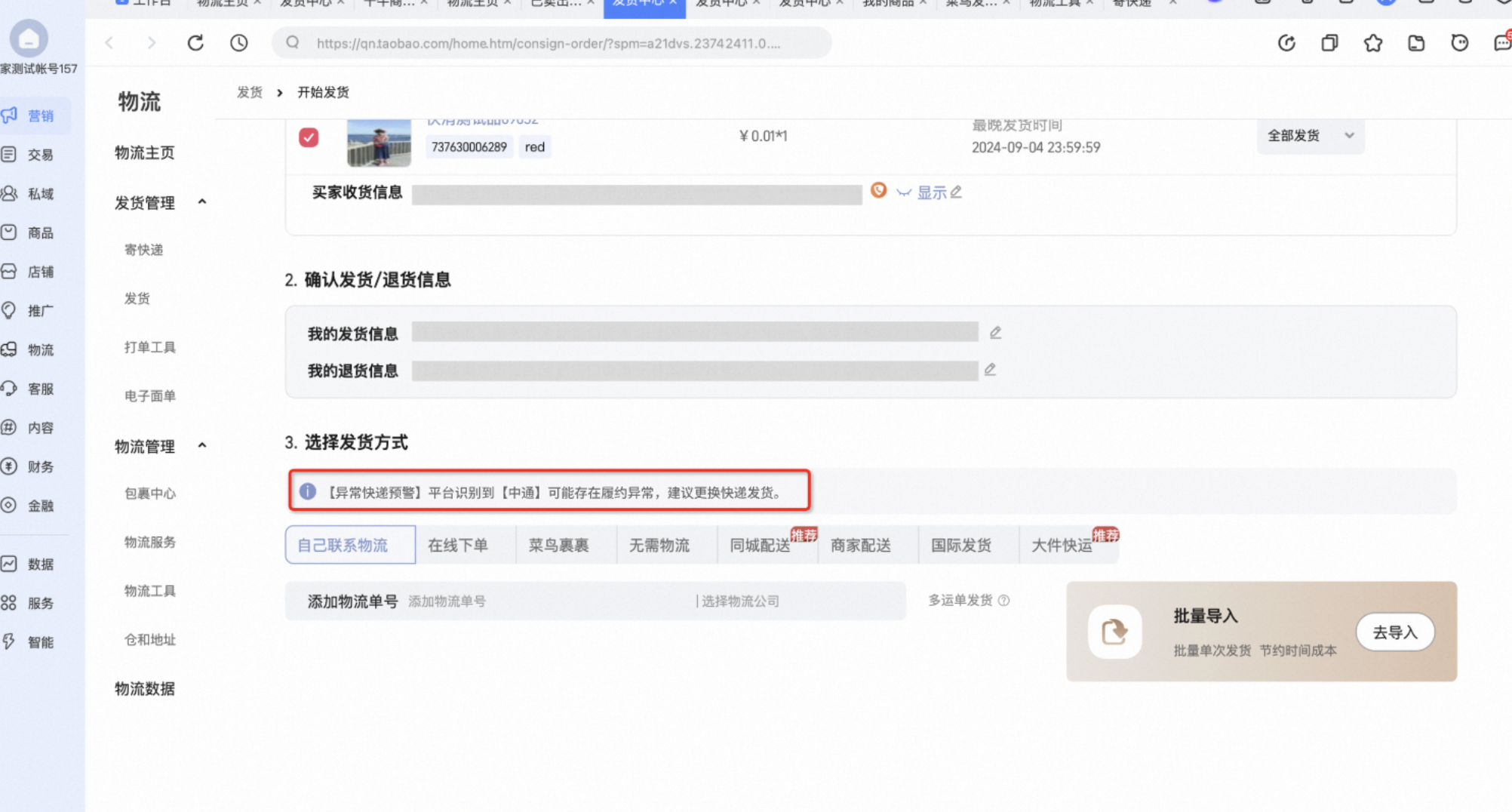The width and height of the screenshot is (1512, 812).
Task: Select the 菜鸟裹裹 tab
Action: coord(559,545)
